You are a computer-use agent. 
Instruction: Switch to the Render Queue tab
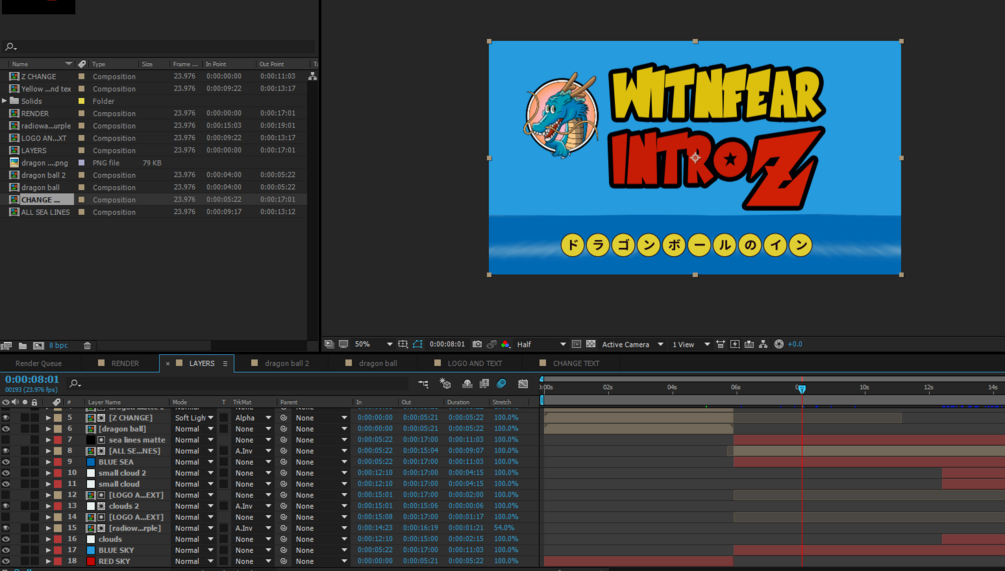tap(38, 363)
